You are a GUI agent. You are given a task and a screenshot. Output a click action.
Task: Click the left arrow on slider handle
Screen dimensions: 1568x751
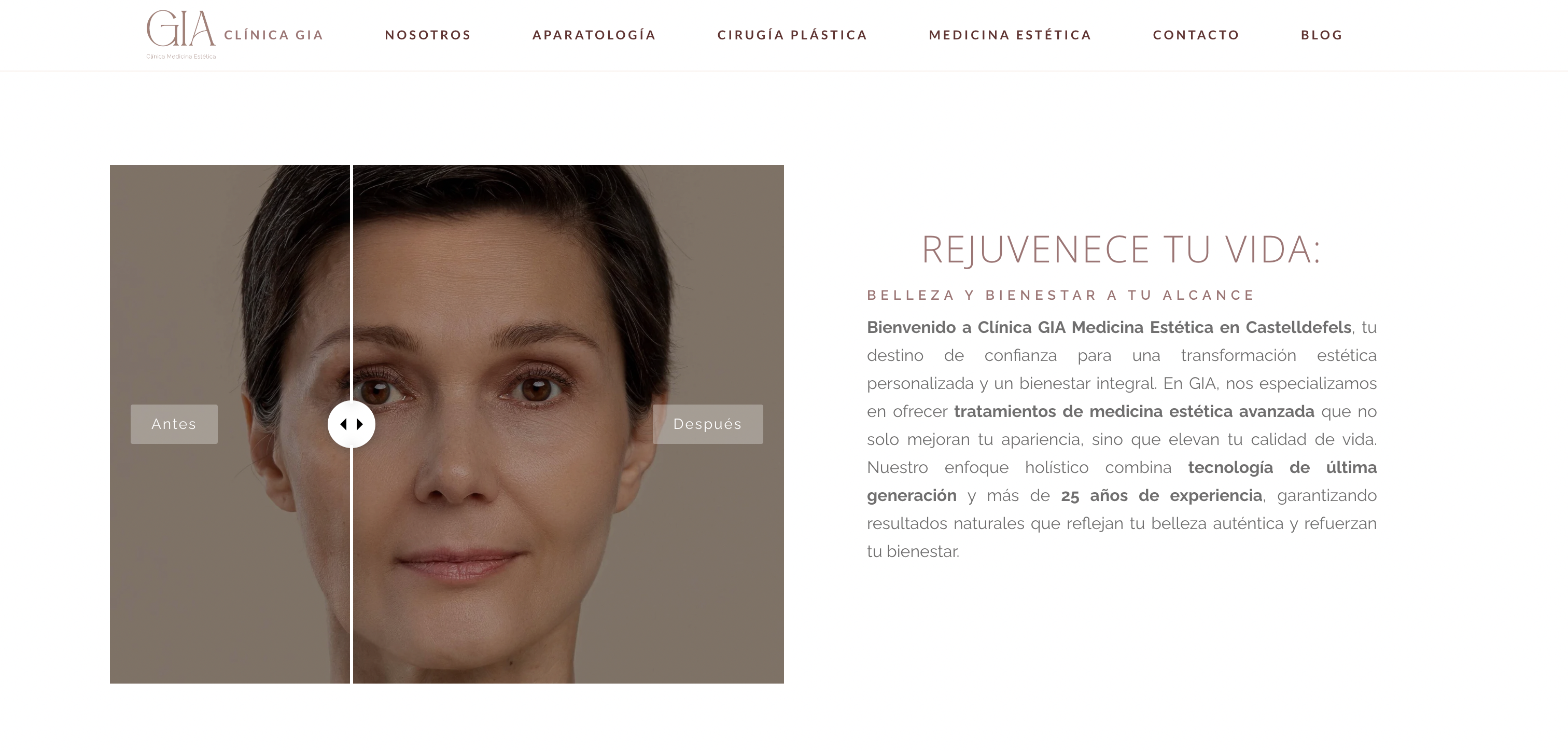(x=343, y=424)
